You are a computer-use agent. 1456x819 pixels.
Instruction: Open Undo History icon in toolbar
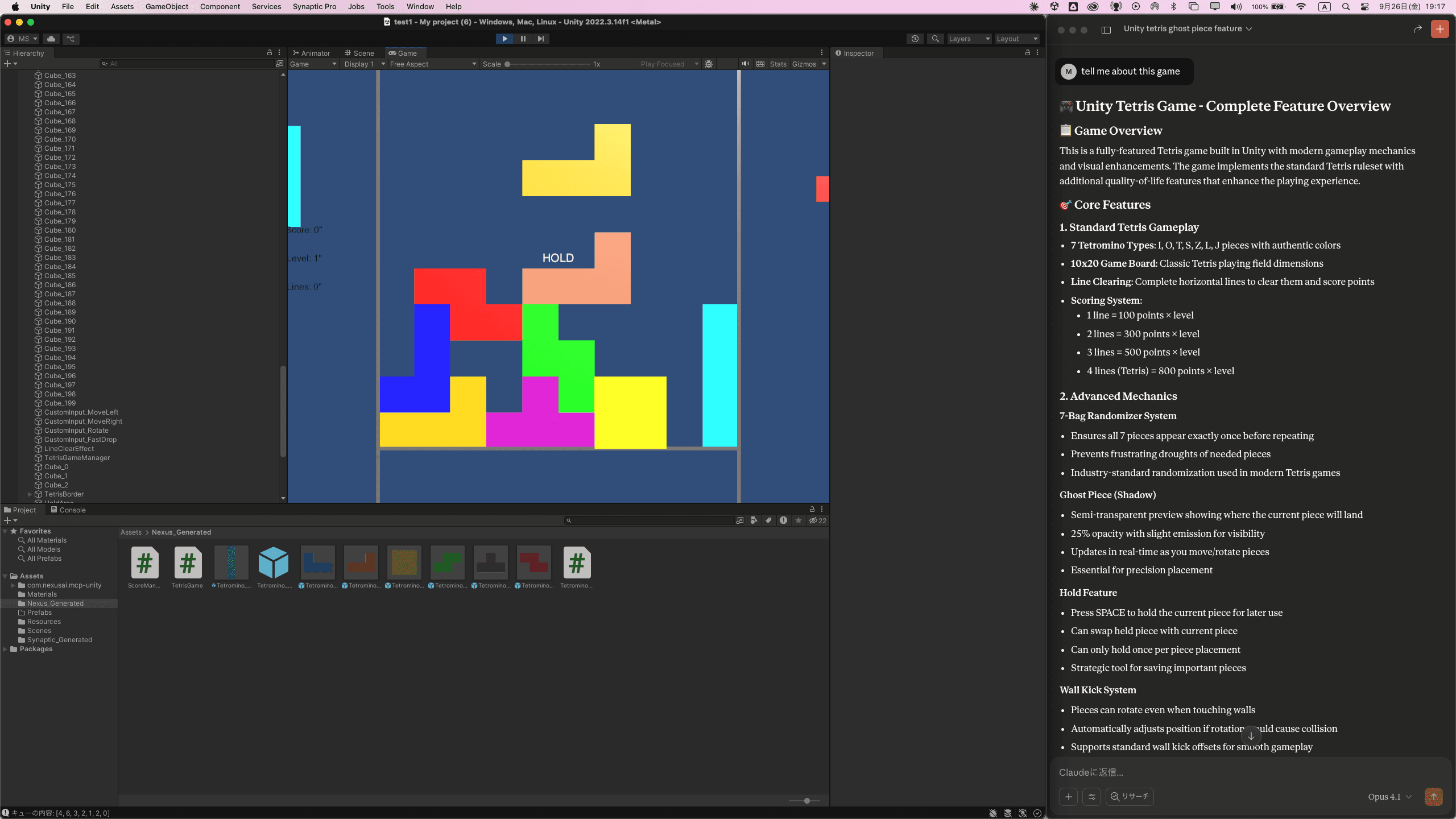pyautogui.click(x=915, y=39)
